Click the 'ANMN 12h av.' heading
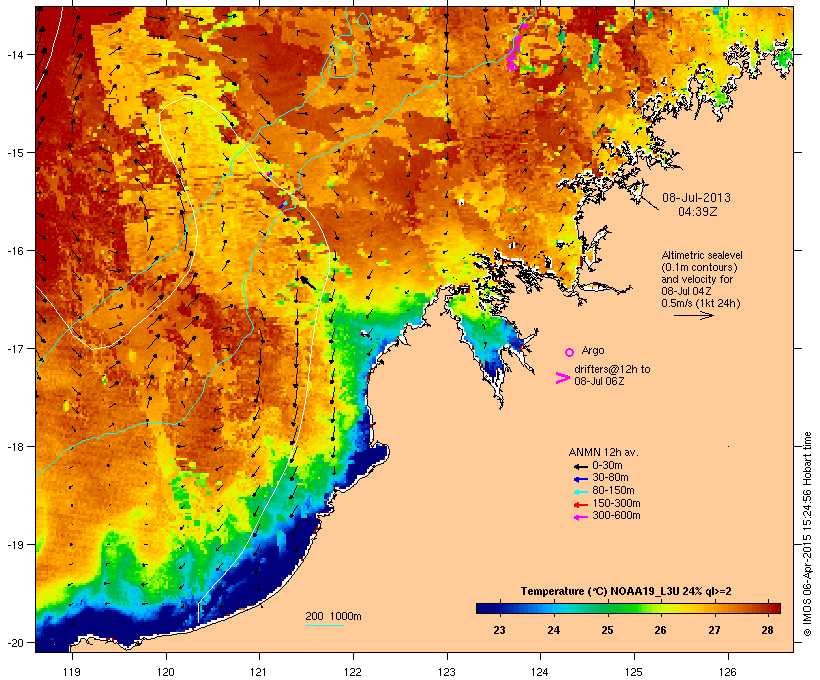This screenshot has width=820, height=680. 603,452
